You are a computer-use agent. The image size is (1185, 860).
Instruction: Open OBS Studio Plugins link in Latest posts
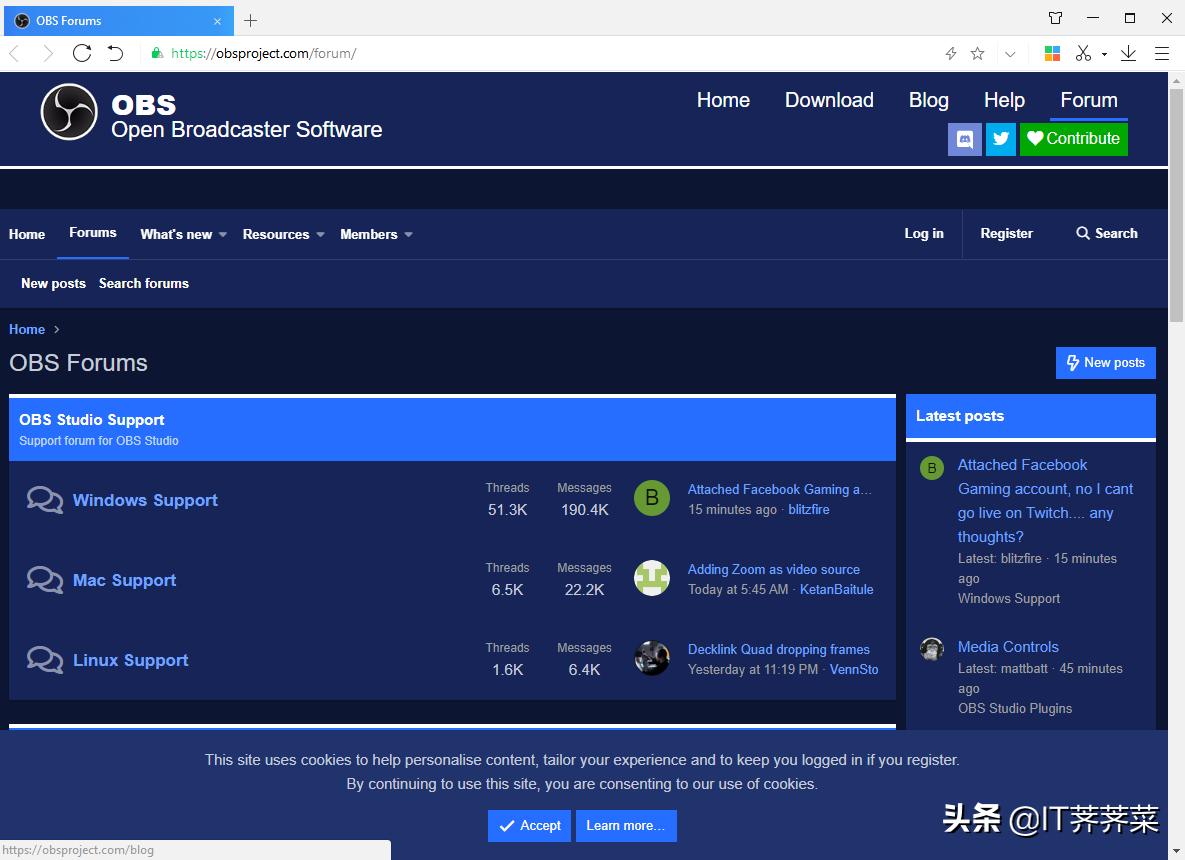tap(1015, 708)
